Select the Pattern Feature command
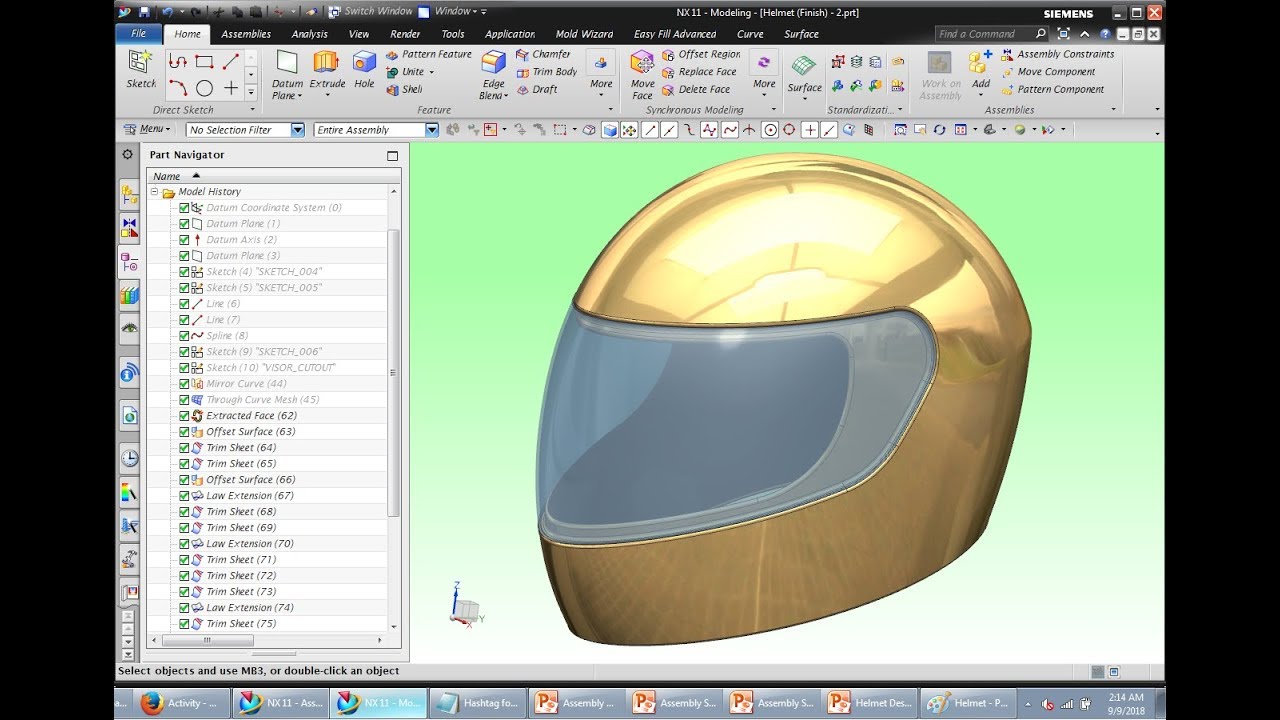Screen dimensions: 1280x720 (428, 55)
